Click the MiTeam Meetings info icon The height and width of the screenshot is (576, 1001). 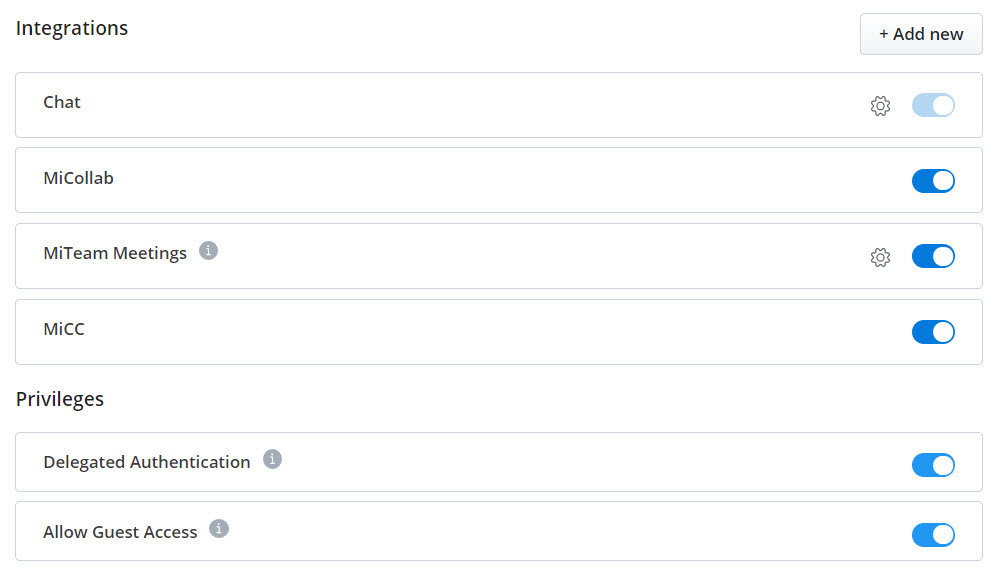(x=208, y=251)
